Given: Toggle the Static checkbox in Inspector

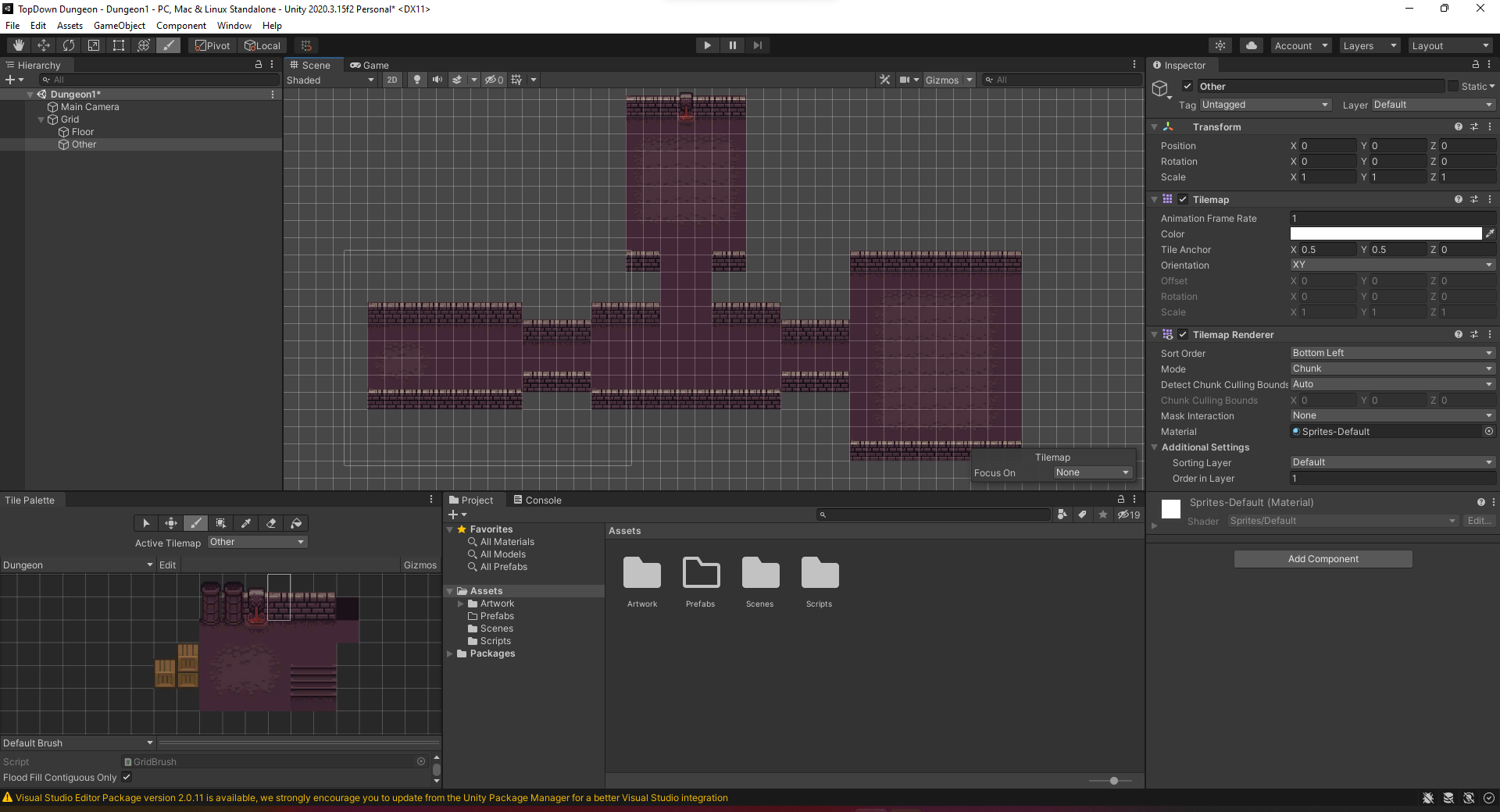Looking at the screenshot, I should (1453, 86).
